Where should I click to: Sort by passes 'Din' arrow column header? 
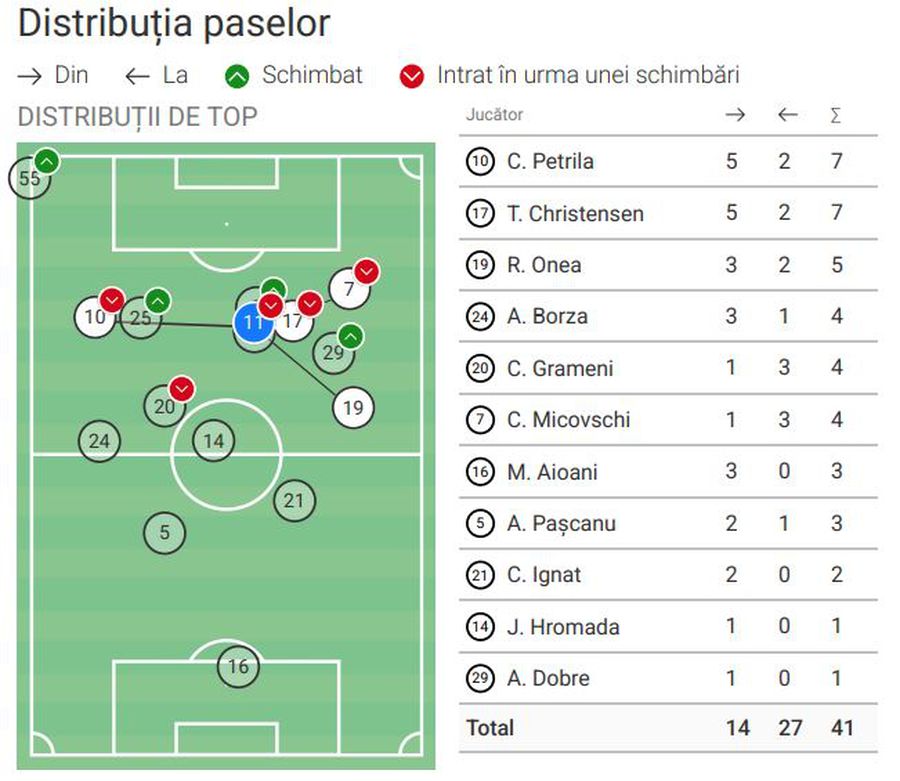(735, 115)
